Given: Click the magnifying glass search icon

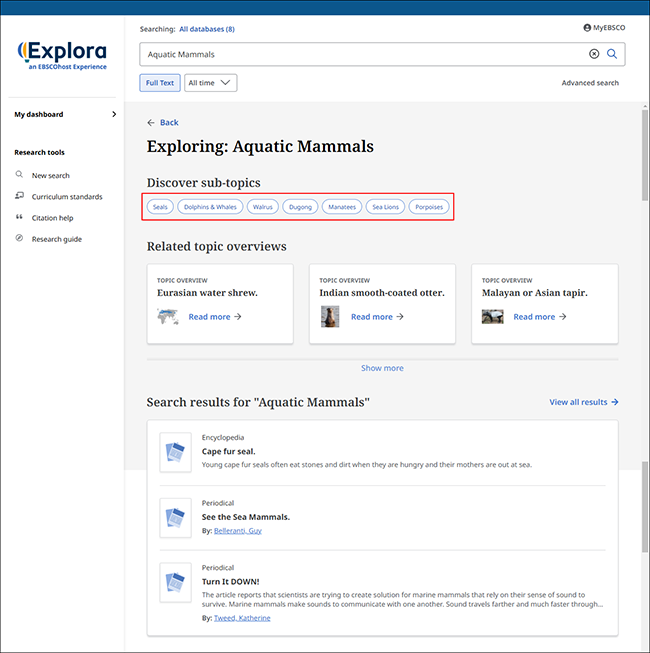Looking at the screenshot, I should (612, 54).
